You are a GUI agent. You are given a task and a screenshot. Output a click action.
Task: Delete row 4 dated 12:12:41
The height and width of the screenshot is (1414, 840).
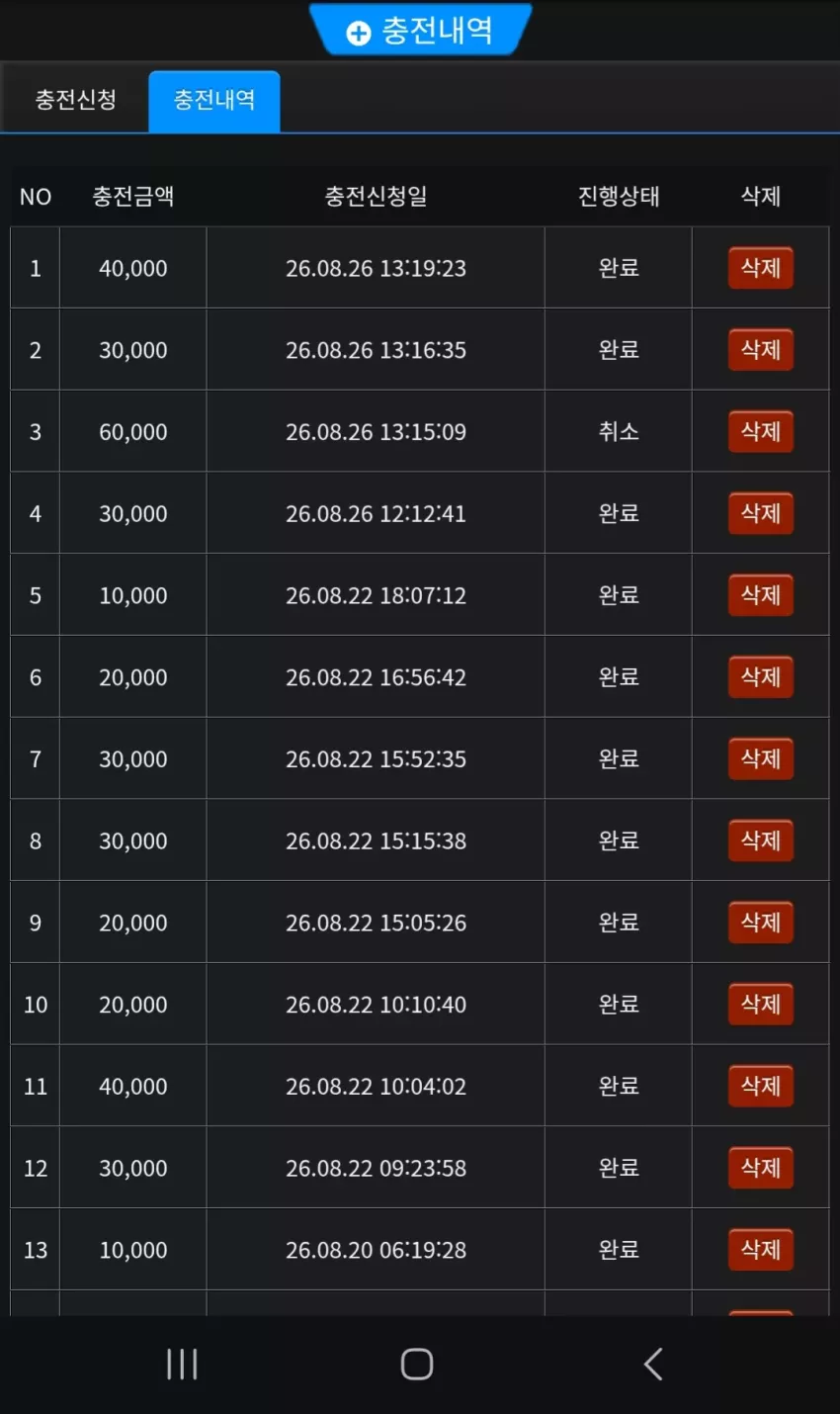click(761, 513)
